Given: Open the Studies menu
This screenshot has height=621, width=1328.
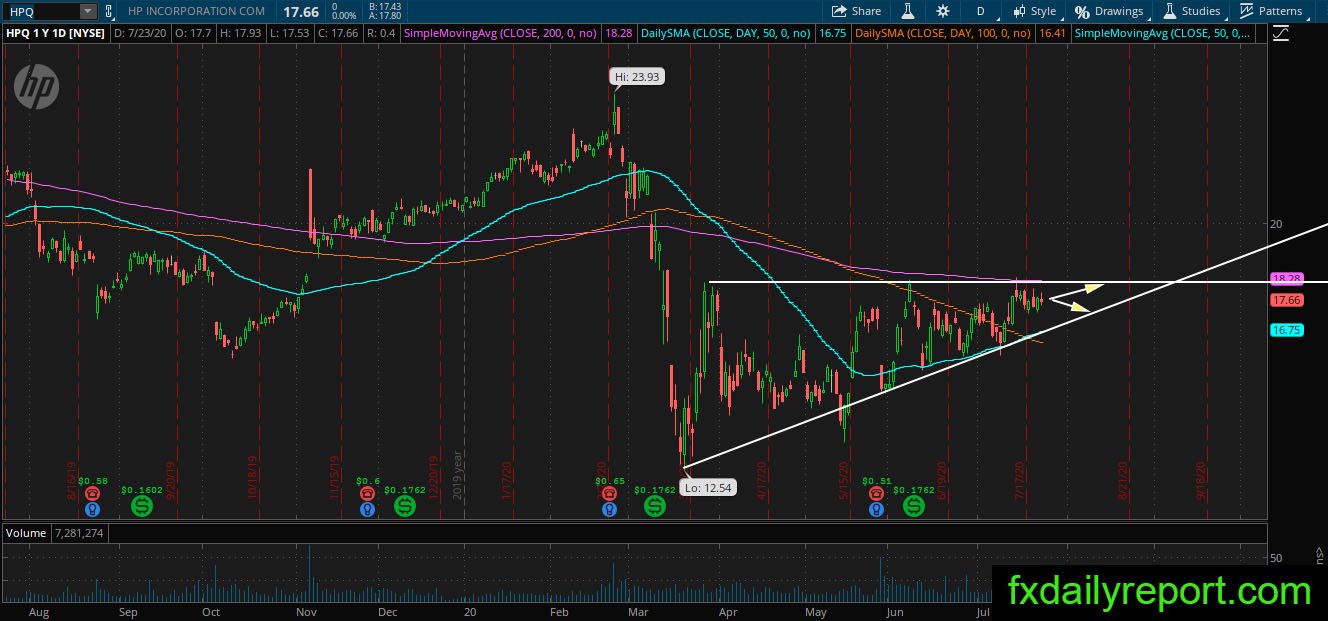Looking at the screenshot, I should tap(1191, 11).
